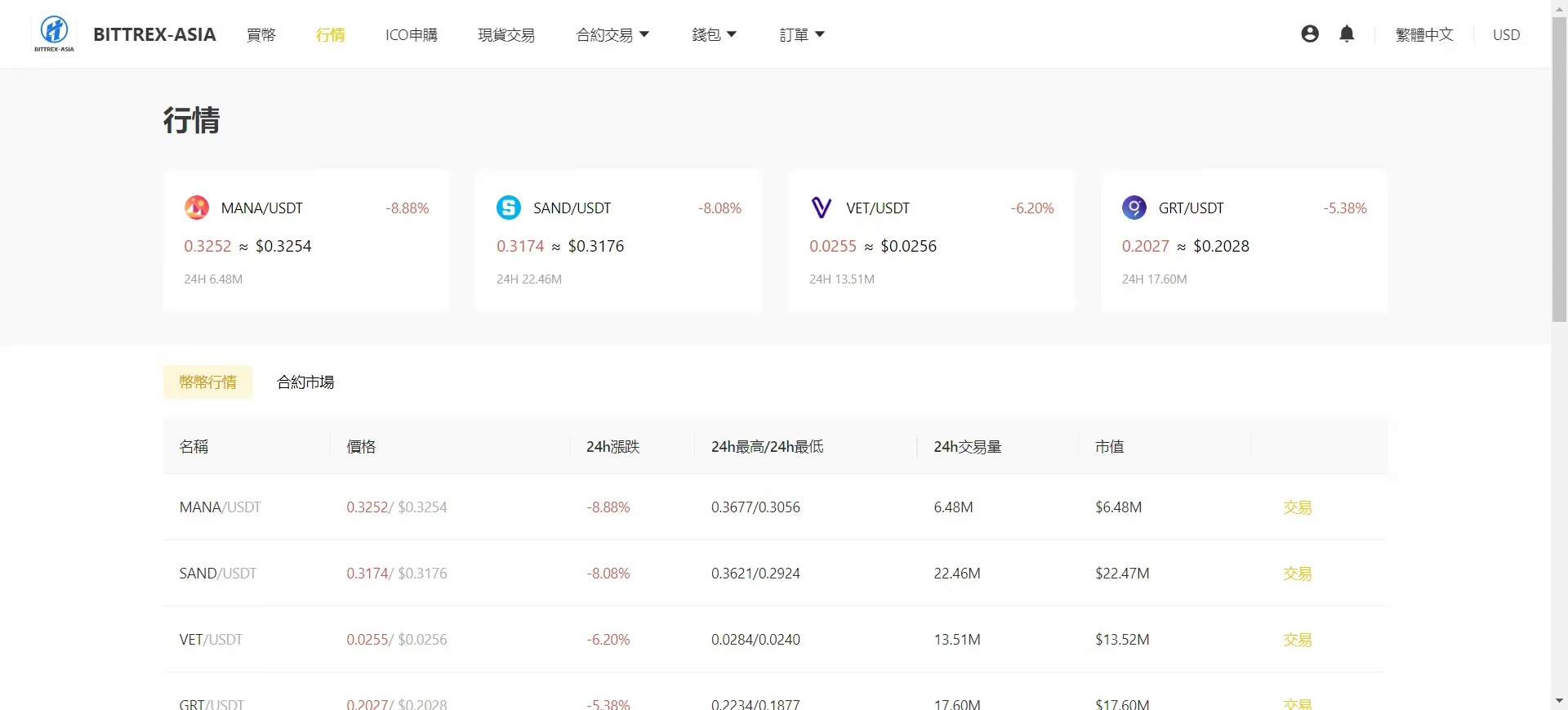
Task: Open the GRT/USDT summary card
Action: tap(1245, 241)
